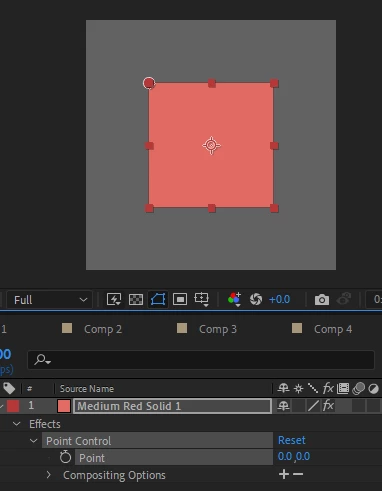
Task: Open the Full resolution dropdown
Action: tap(50, 300)
